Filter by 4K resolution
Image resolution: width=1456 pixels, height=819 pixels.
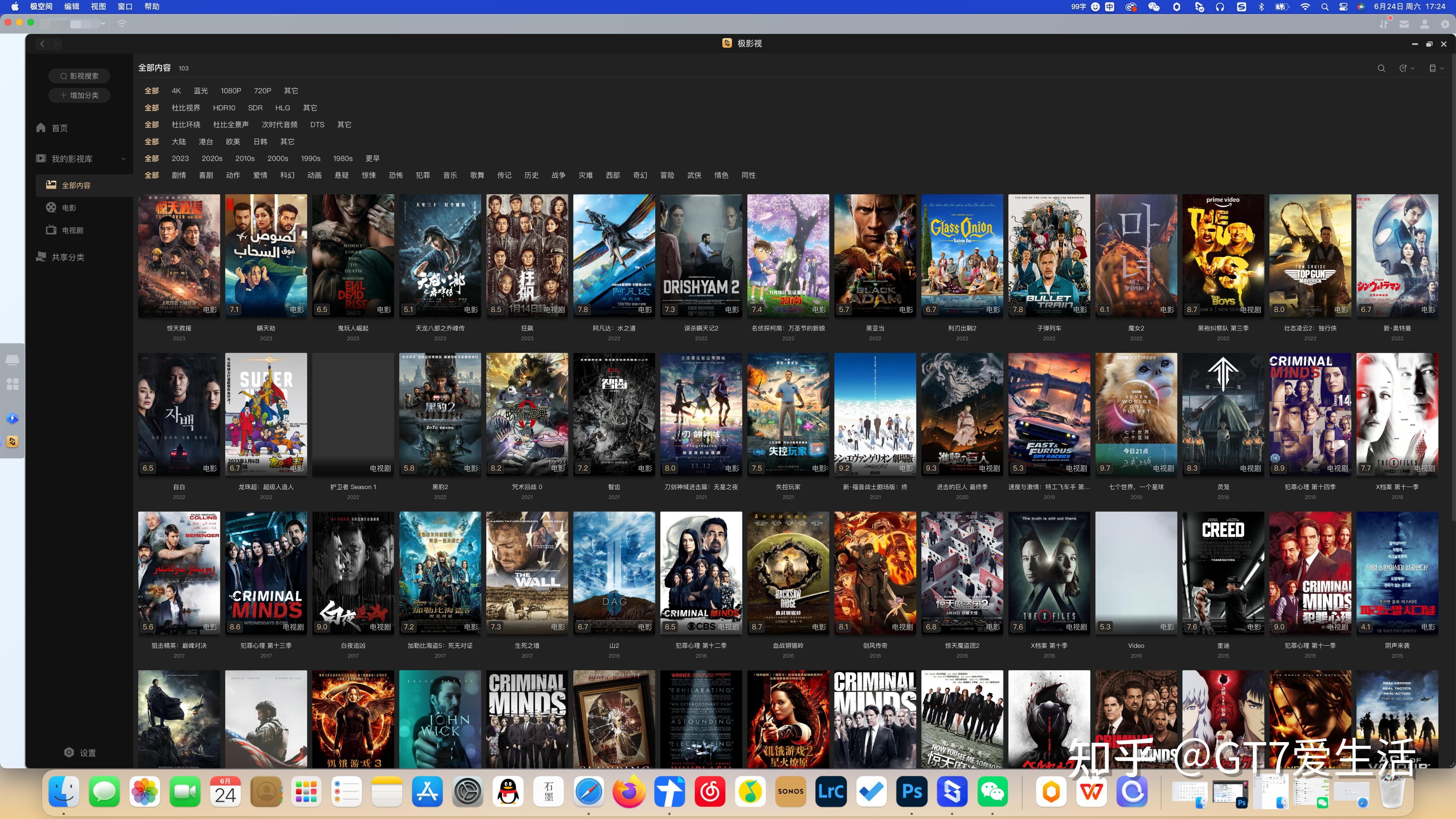coord(176,90)
